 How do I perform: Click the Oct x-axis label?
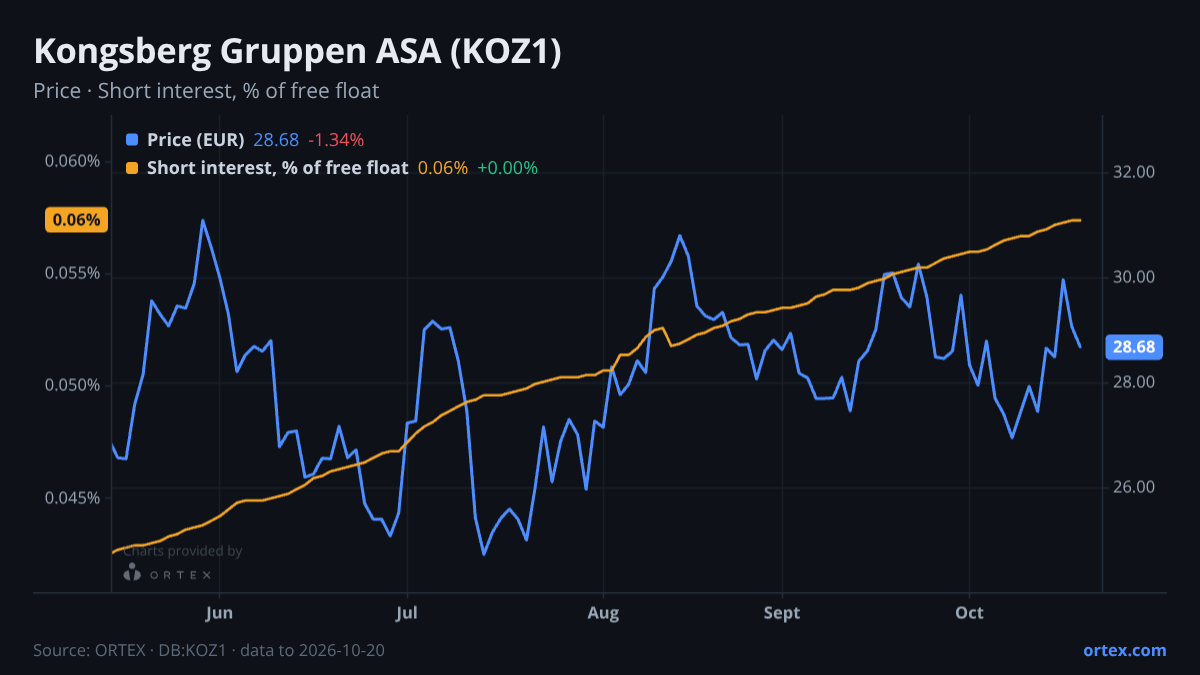pyautogui.click(x=969, y=613)
